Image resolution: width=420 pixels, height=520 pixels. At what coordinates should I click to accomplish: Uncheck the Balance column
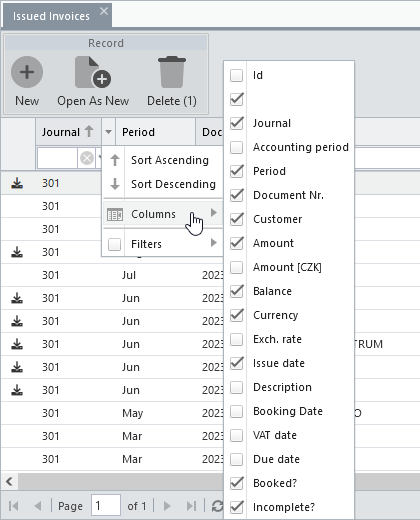click(236, 291)
